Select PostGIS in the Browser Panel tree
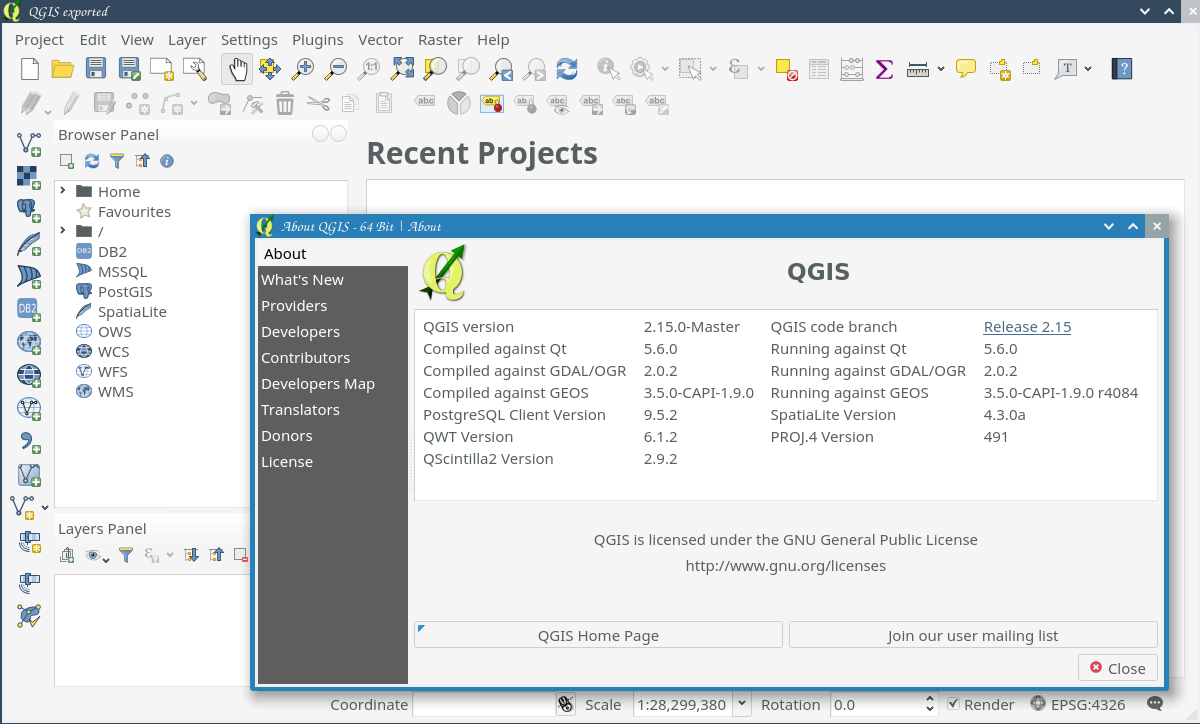 tap(125, 291)
